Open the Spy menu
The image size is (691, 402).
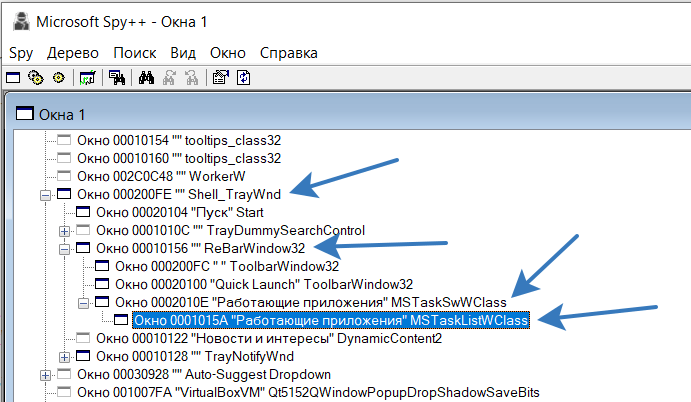pos(21,53)
